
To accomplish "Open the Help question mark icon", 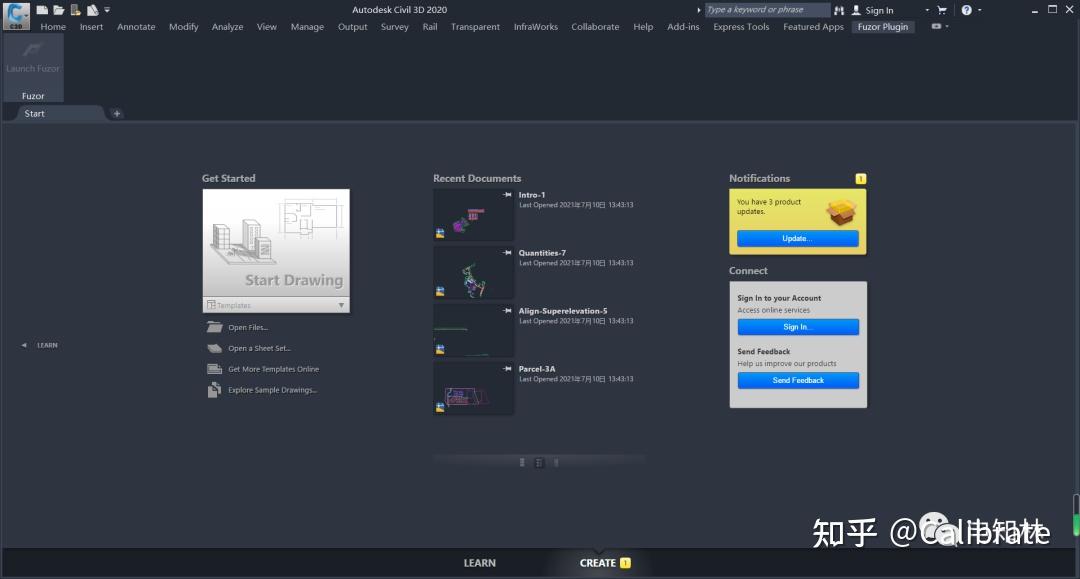I will coord(965,9).
